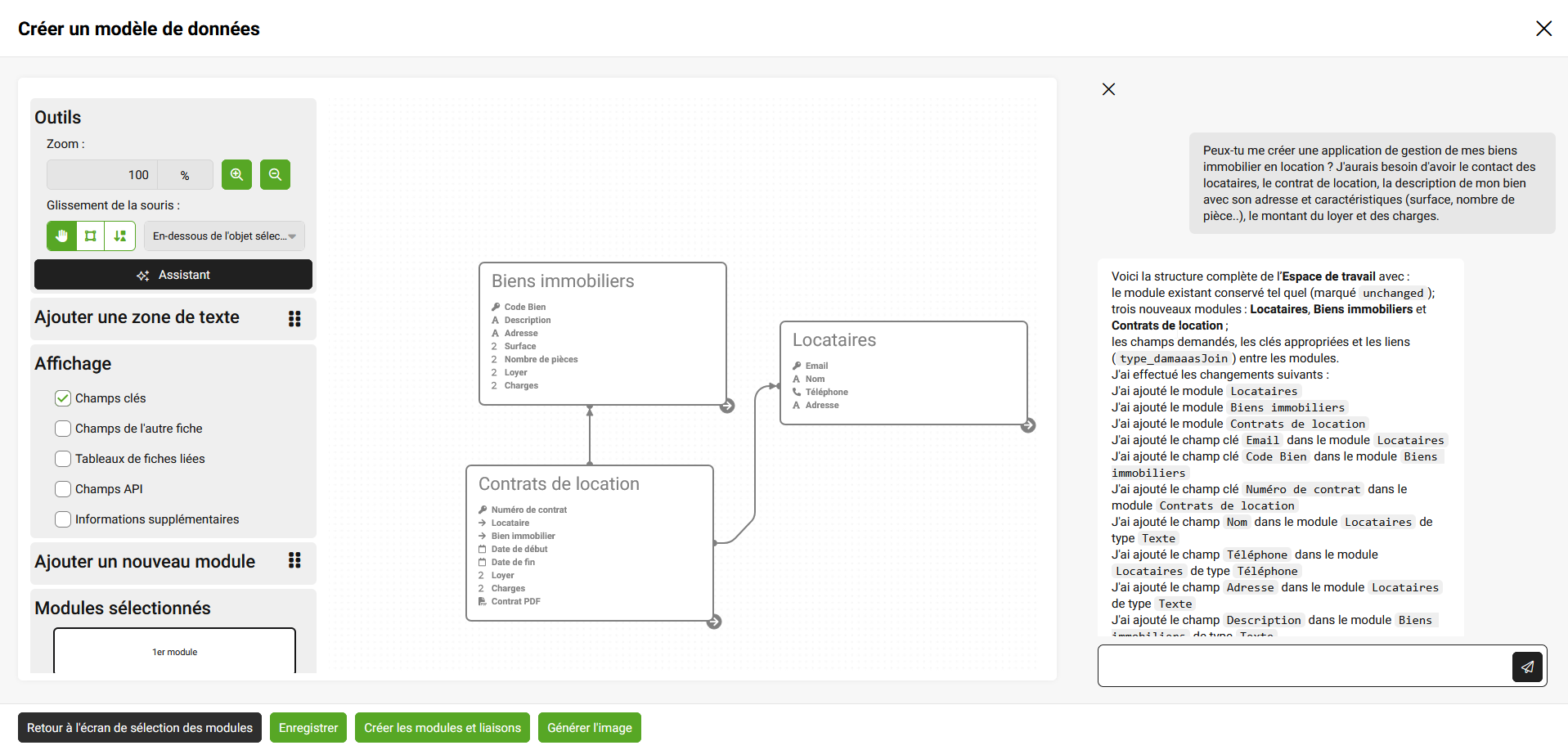Close the assistant chat panel
Viewport: 1568px width, 750px height.
pyautogui.click(x=1108, y=89)
